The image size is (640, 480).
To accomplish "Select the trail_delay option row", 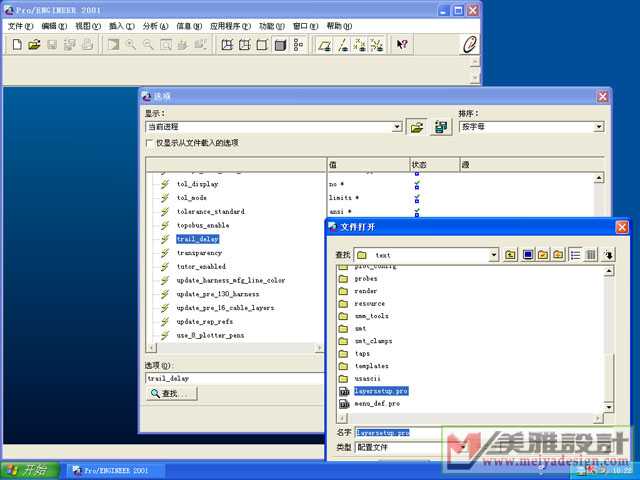I will pyautogui.click(x=198, y=239).
